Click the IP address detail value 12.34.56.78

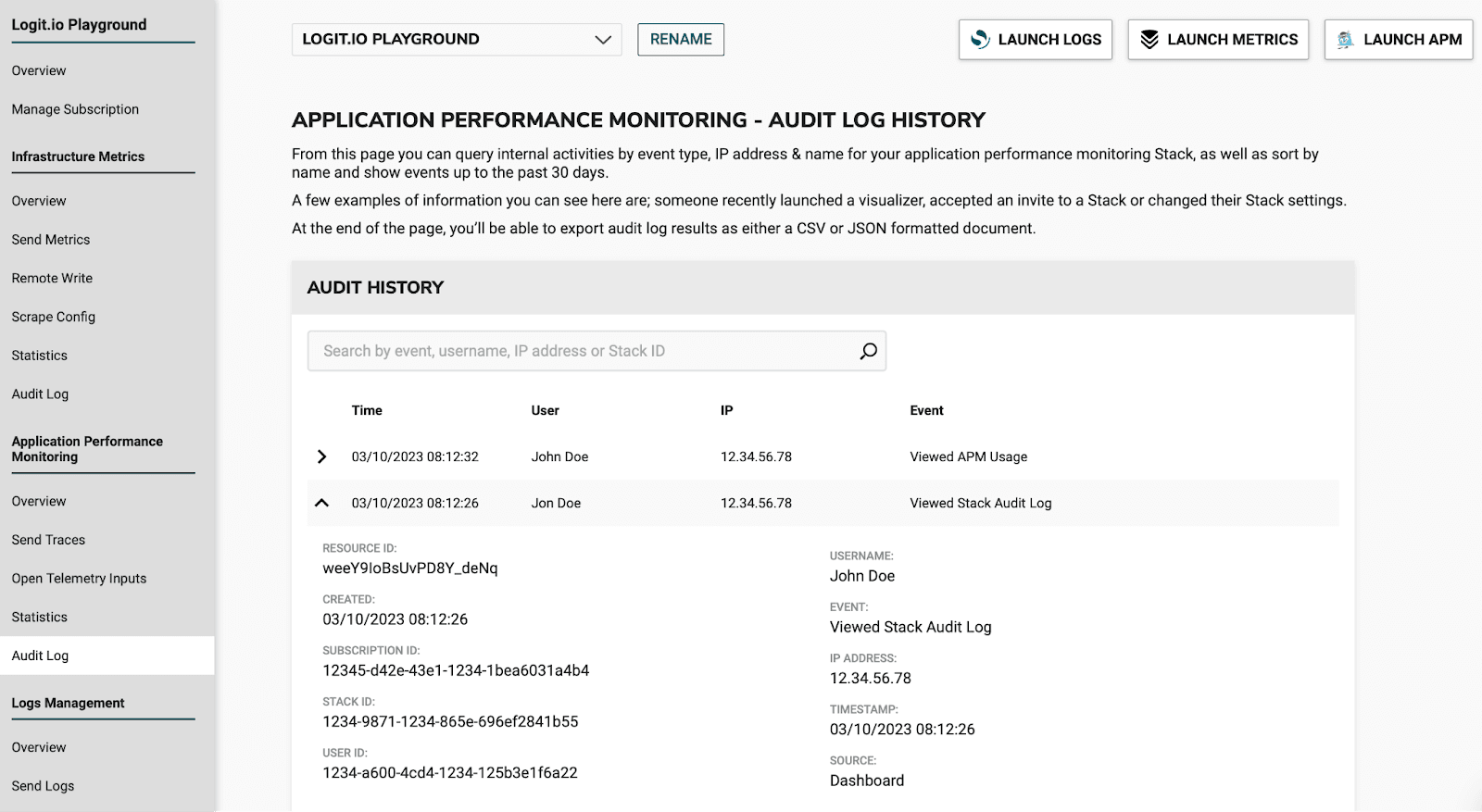pyautogui.click(x=871, y=678)
